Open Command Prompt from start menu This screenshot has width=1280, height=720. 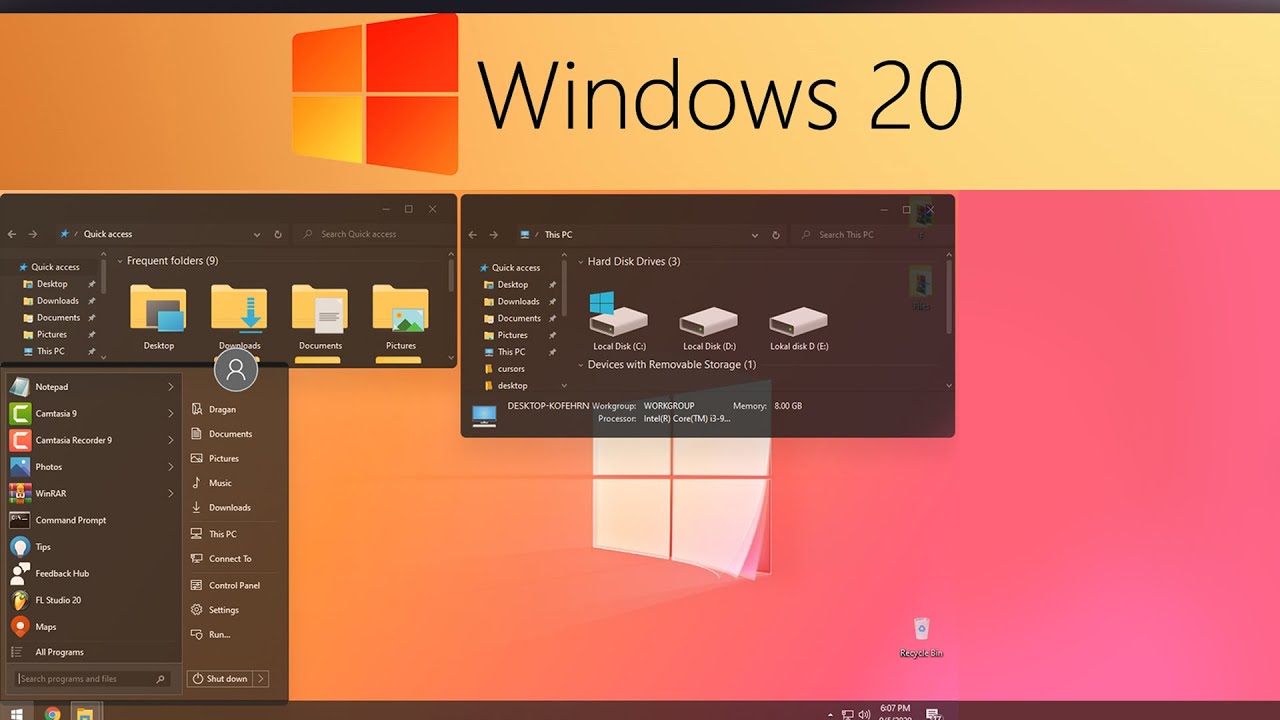[x=91, y=520]
